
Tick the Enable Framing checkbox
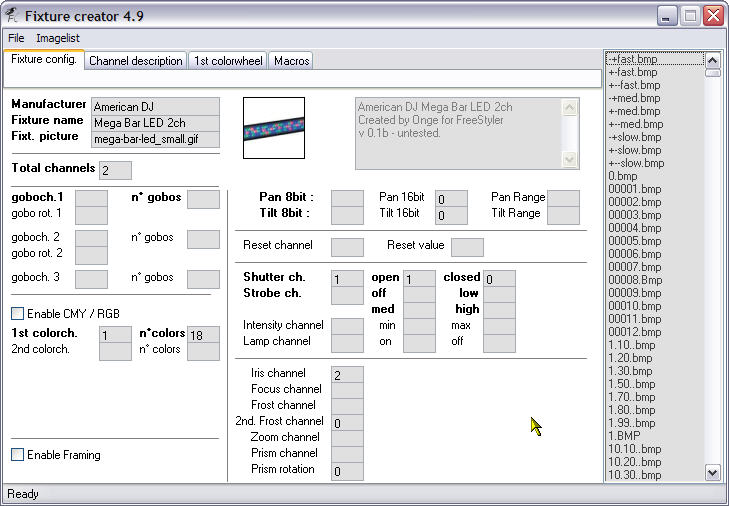pyautogui.click(x=18, y=454)
